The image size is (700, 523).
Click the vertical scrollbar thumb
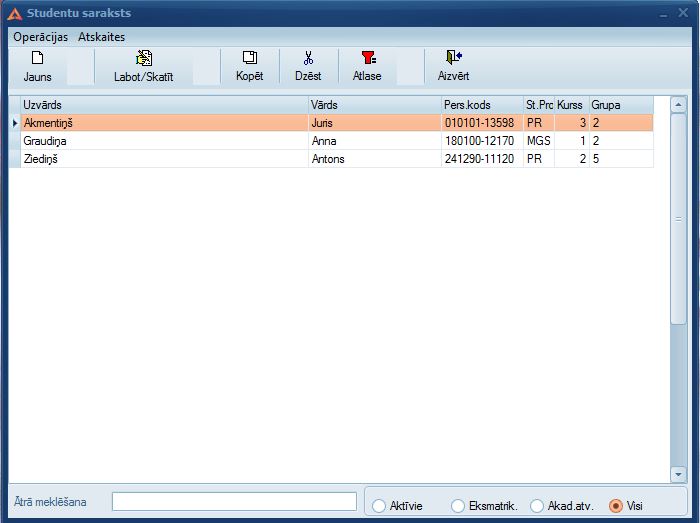679,219
